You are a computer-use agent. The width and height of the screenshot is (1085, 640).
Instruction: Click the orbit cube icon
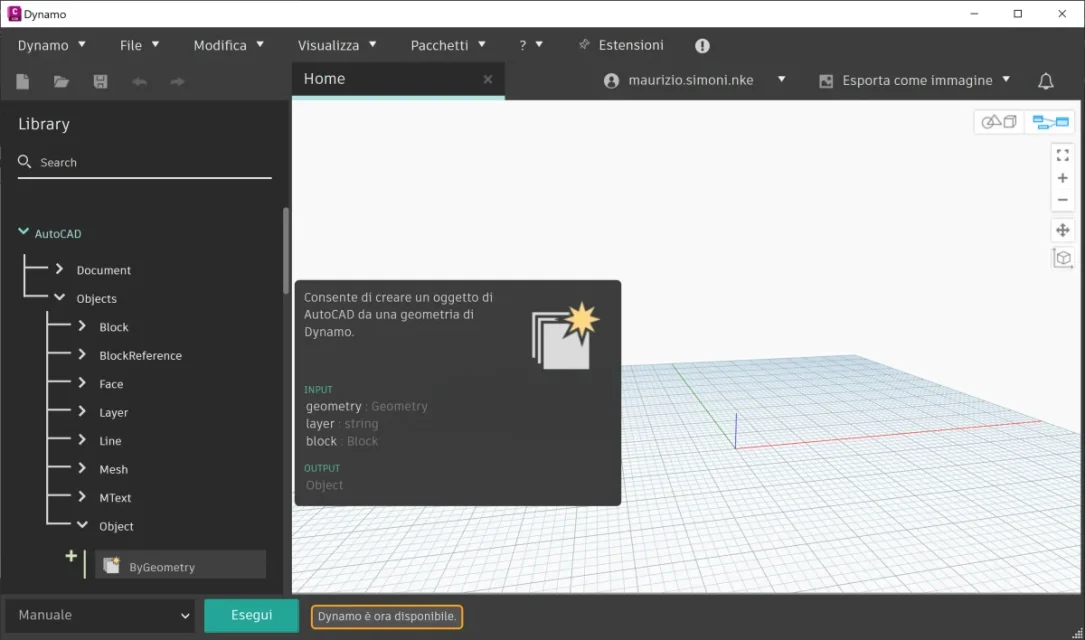tap(1063, 258)
